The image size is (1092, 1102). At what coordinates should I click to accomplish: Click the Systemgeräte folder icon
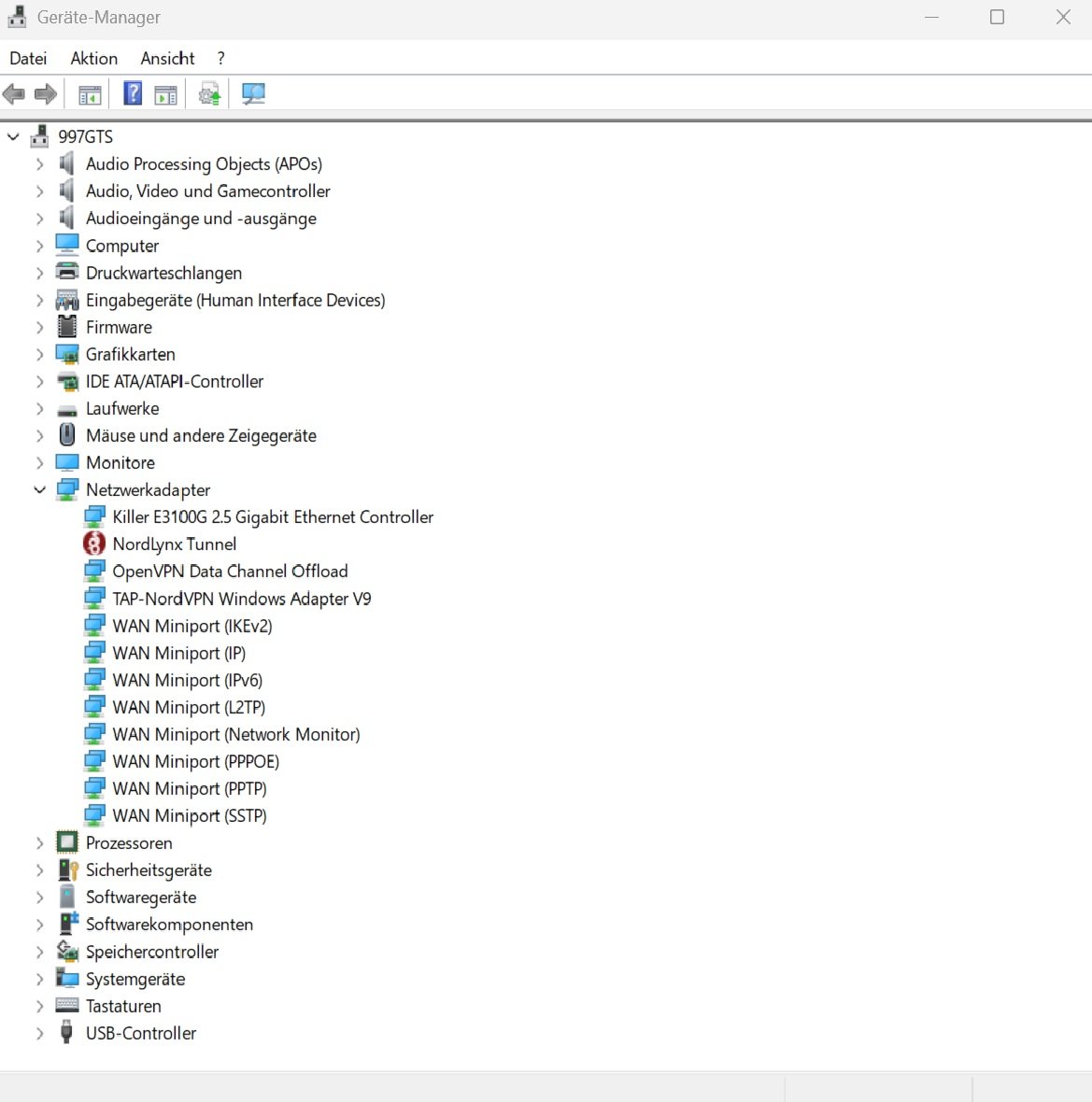point(67,979)
